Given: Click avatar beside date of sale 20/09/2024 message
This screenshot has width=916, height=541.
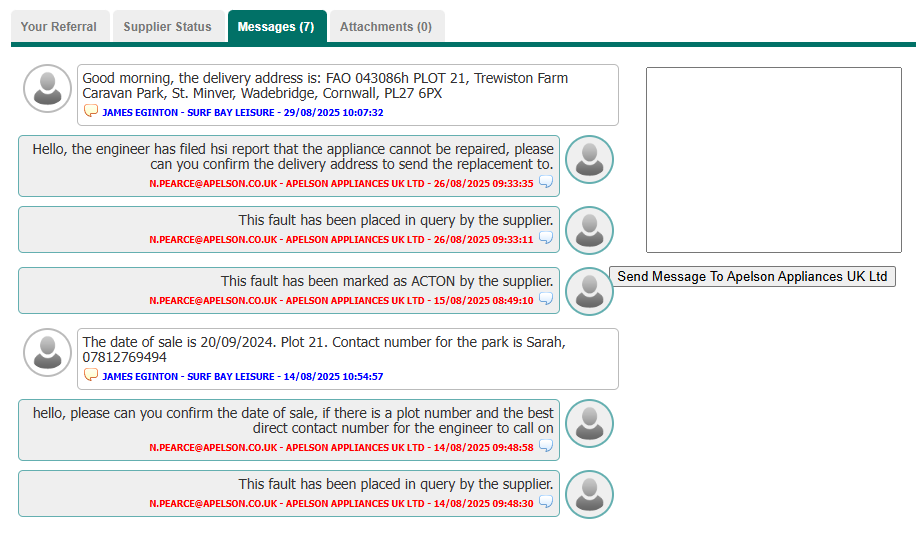Looking at the screenshot, I should click(47, 352).
